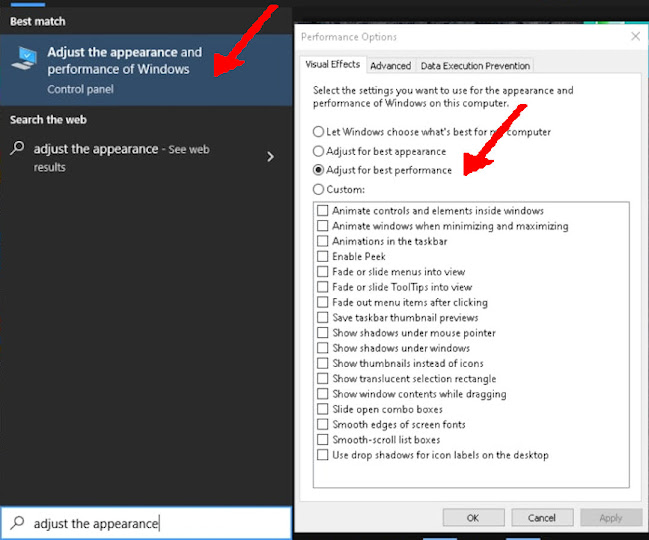The width and height of the screenshot is (649, 540).
Task: Select 'Adjust for best appearance' radio button
Action: pyautogui.click(x=318, y=151)
